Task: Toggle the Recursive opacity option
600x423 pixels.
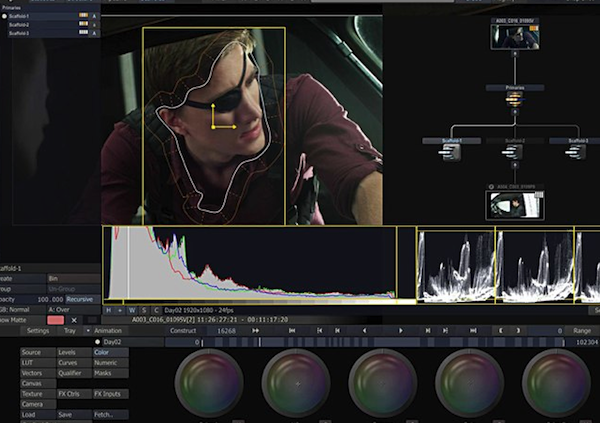Action: point(80,299)
